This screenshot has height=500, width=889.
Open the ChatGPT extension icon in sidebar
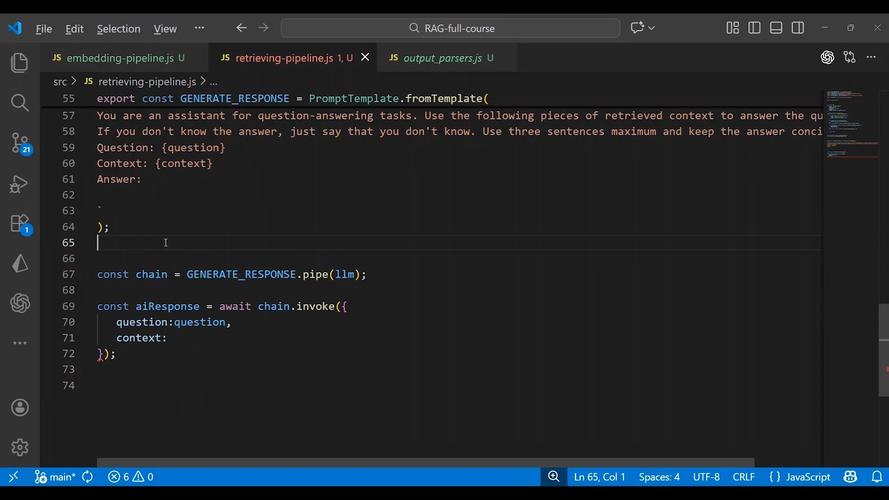[x=19, y=303]
